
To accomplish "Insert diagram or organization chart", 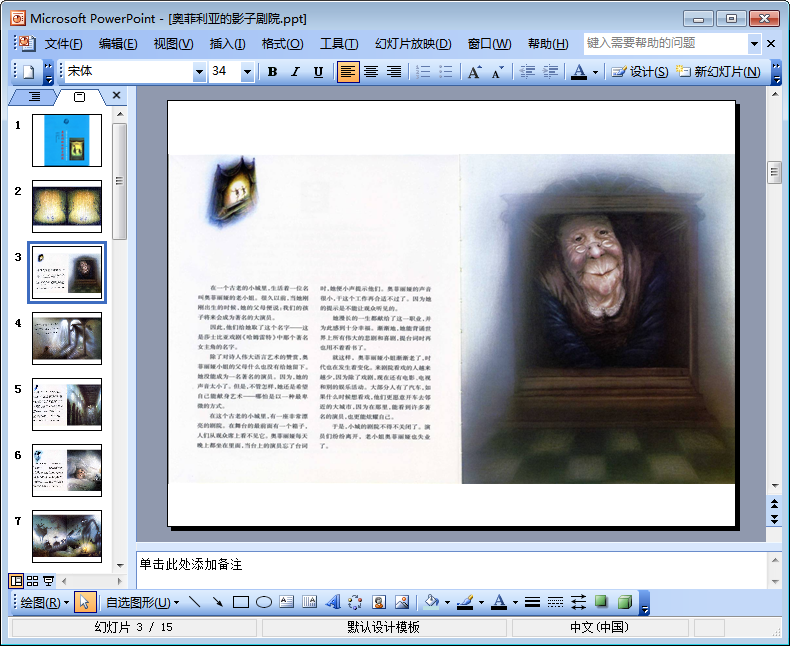I will (x=355, y=602).
